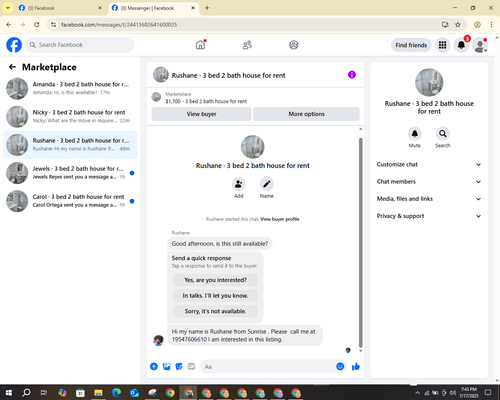The image size is (500, 400).
Task: Send quick reply "Yes, are you interested?"
Action: point(215,280)
